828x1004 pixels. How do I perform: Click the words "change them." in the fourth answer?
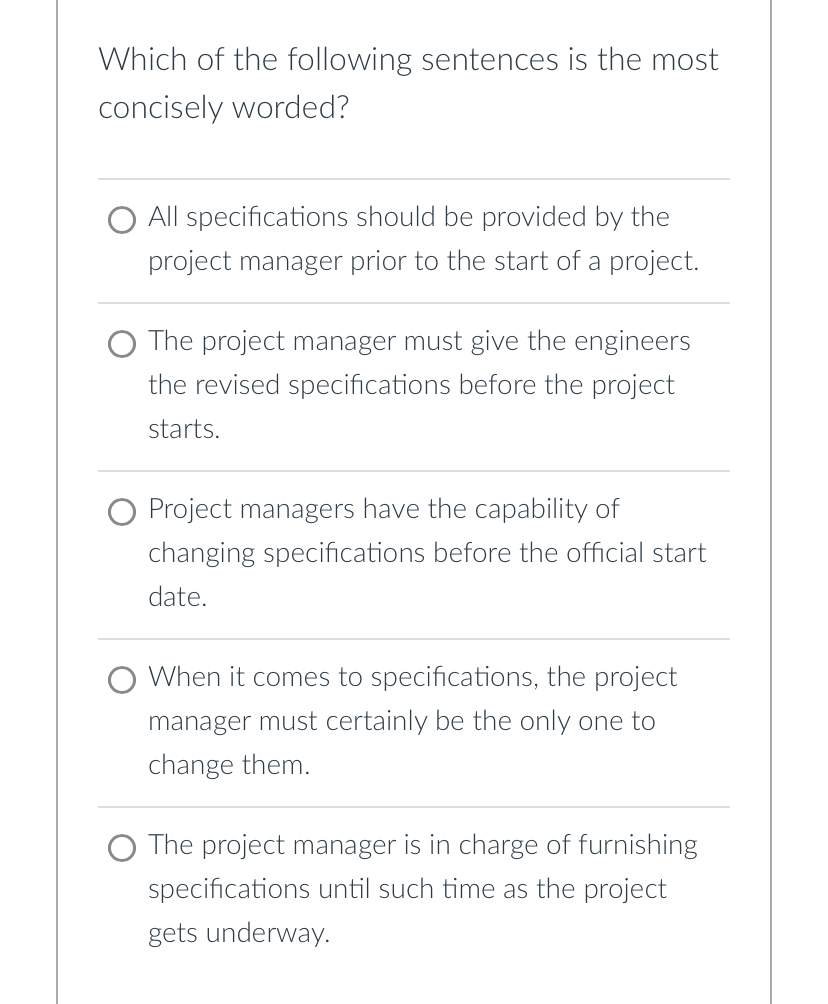(x=229, y=765)
